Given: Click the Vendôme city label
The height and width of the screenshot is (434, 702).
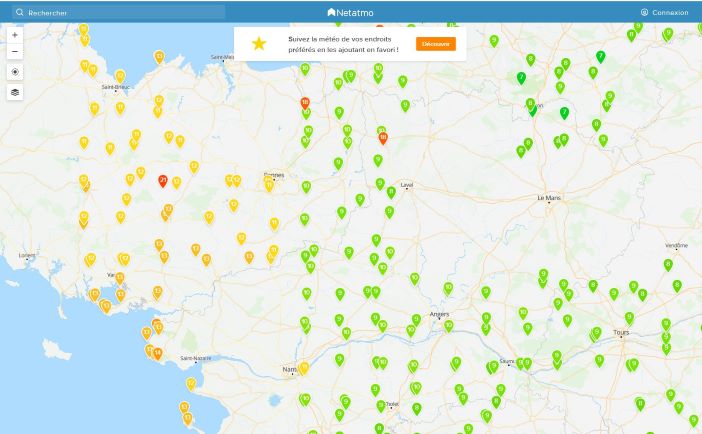Looking at the screenshot, I should (676, 245).
